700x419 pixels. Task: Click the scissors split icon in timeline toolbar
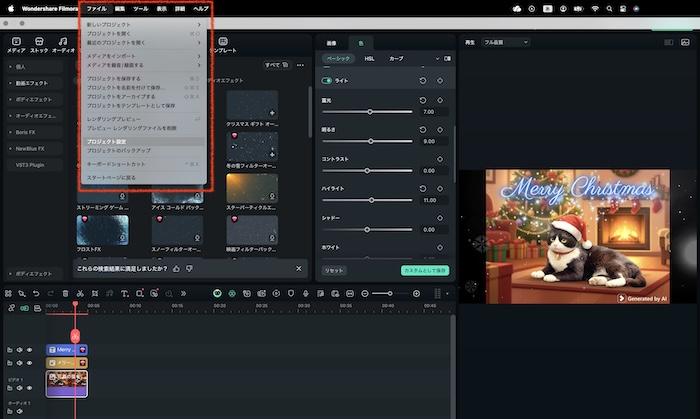click(x=81, y=293)
